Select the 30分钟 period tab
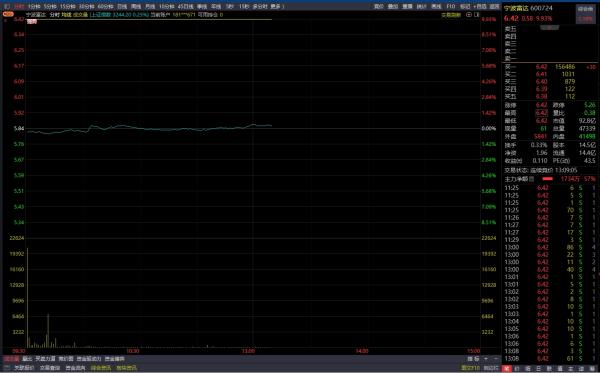This screenshot has width=600, height=373. (x=86, y=7)
